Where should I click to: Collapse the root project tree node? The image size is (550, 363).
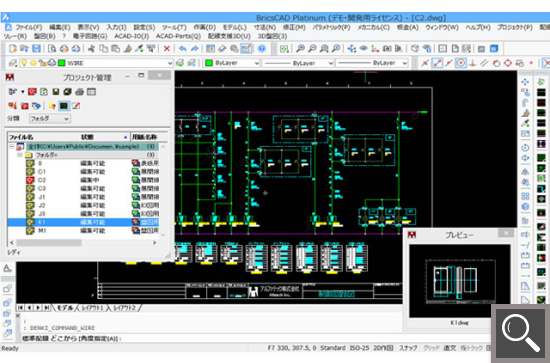(12, 146)
